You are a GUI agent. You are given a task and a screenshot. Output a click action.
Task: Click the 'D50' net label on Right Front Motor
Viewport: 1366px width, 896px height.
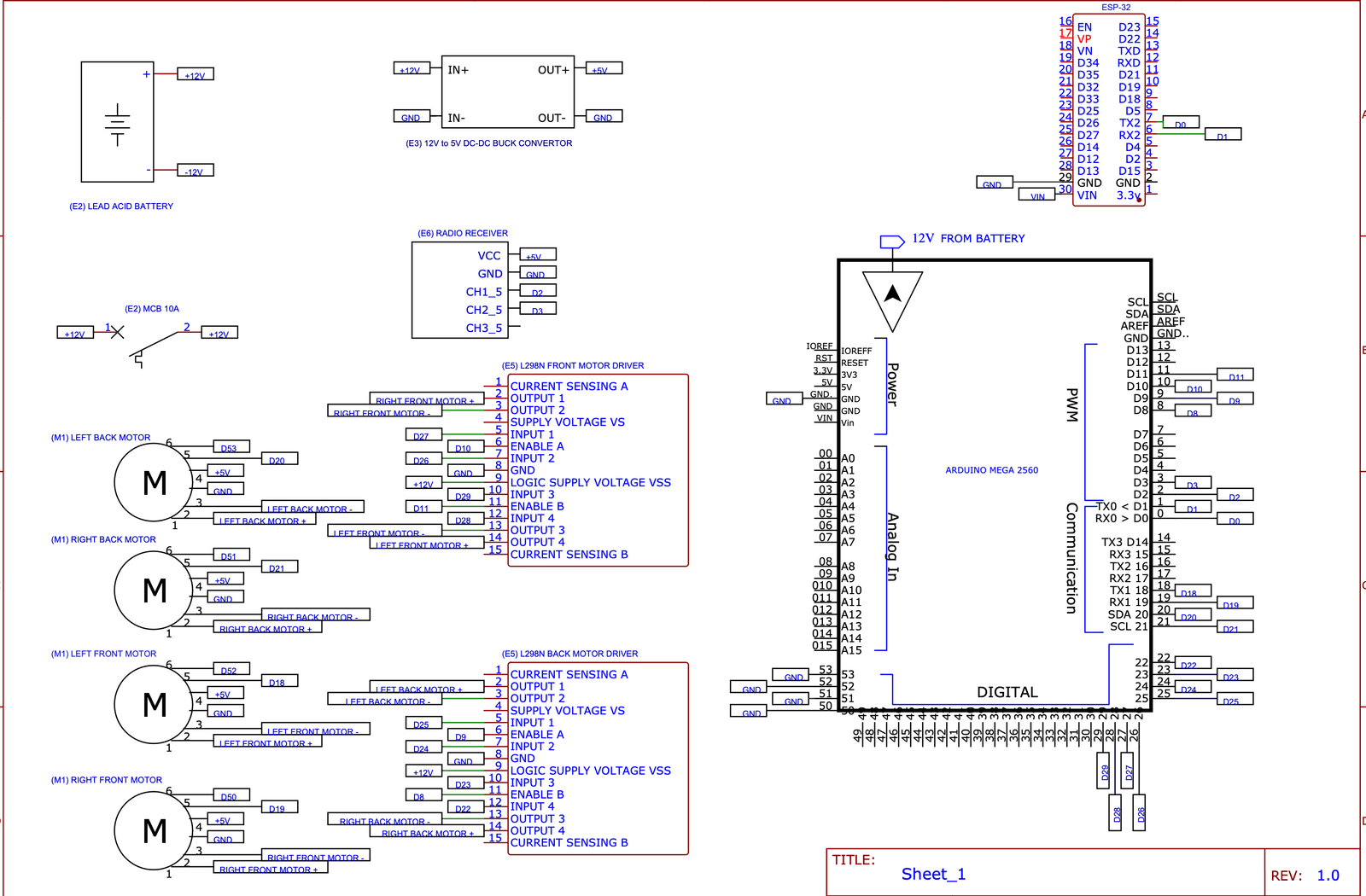coord(231,795)
